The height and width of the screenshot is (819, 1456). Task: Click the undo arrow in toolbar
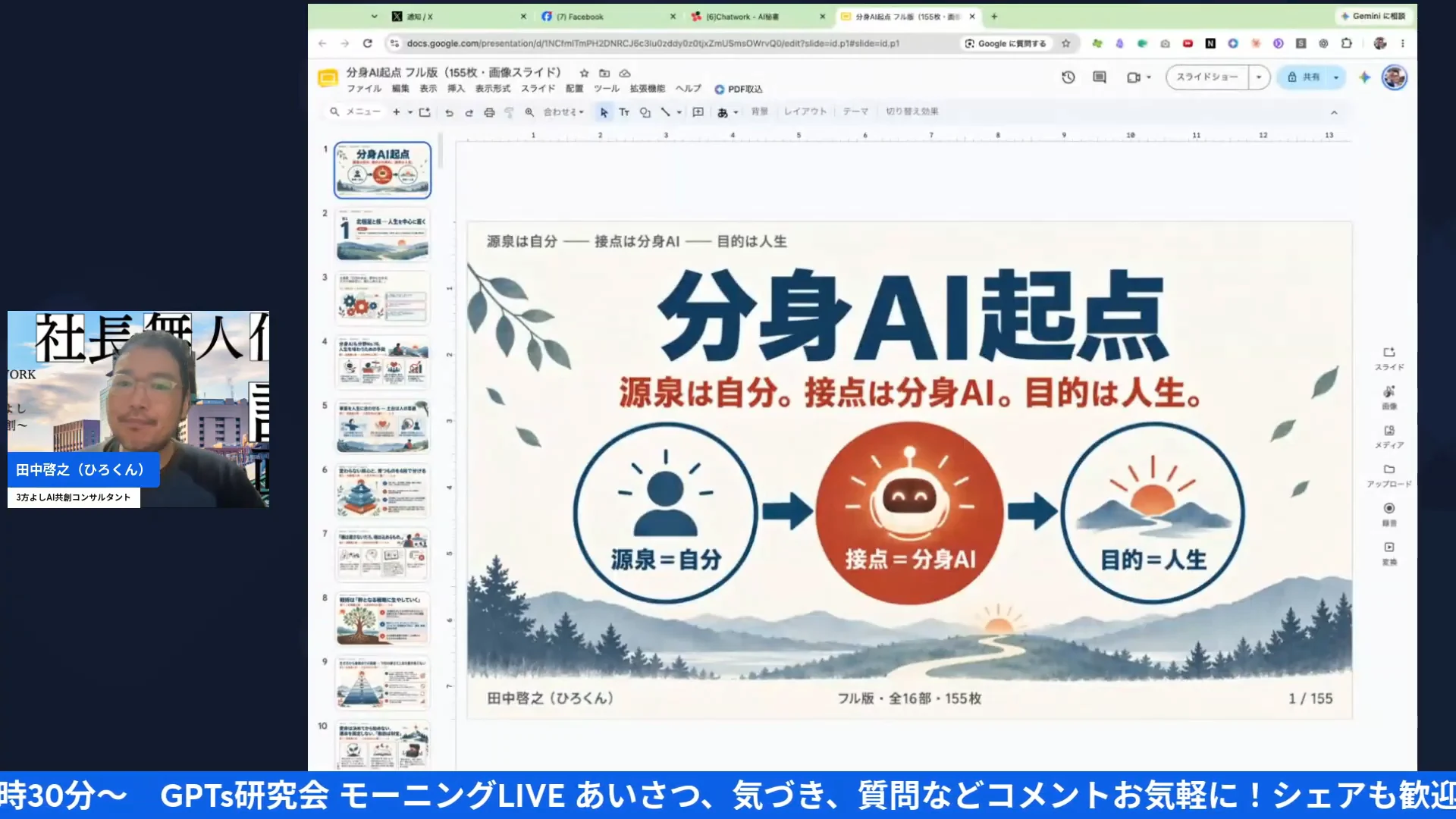pos(449,112)
